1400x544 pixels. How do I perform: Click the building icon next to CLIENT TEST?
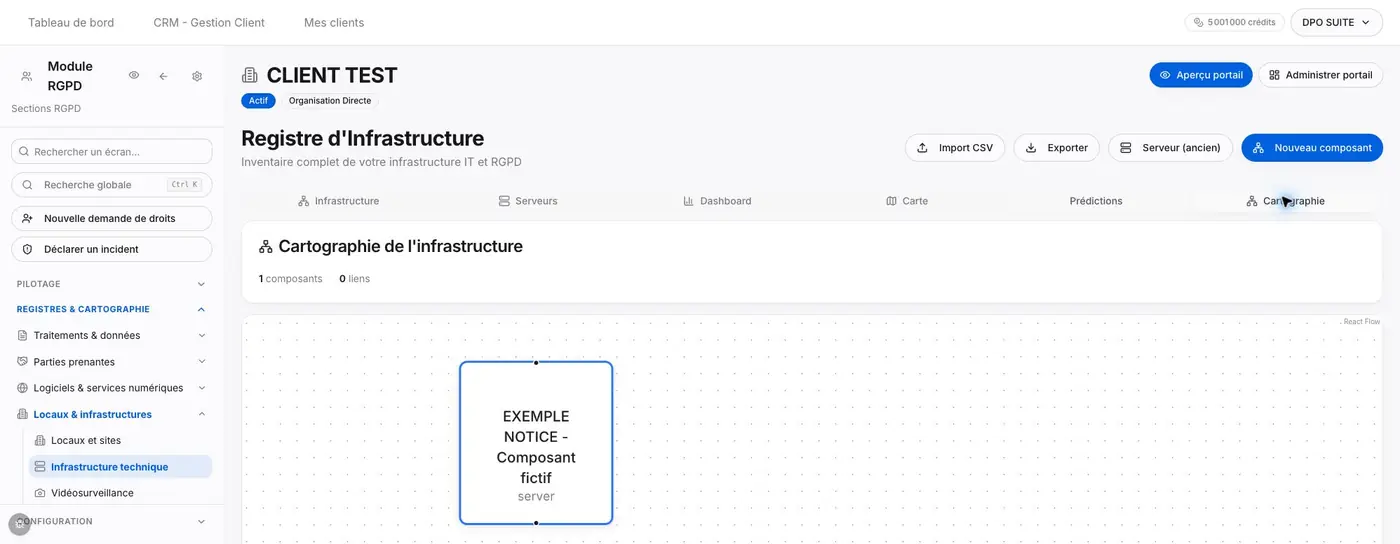[250, 75]
